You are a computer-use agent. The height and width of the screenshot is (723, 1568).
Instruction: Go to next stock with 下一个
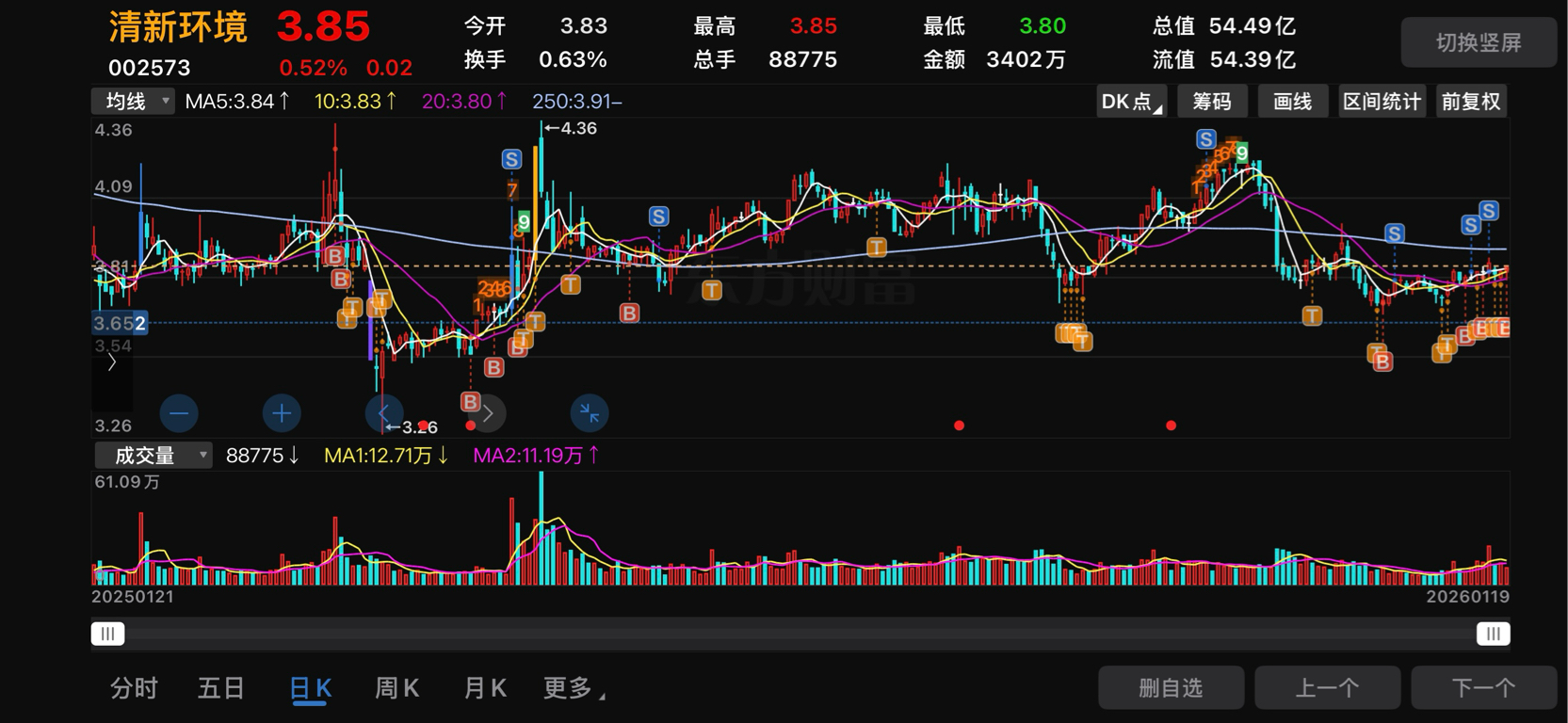pyautogui.click(x=1483, y=688)
